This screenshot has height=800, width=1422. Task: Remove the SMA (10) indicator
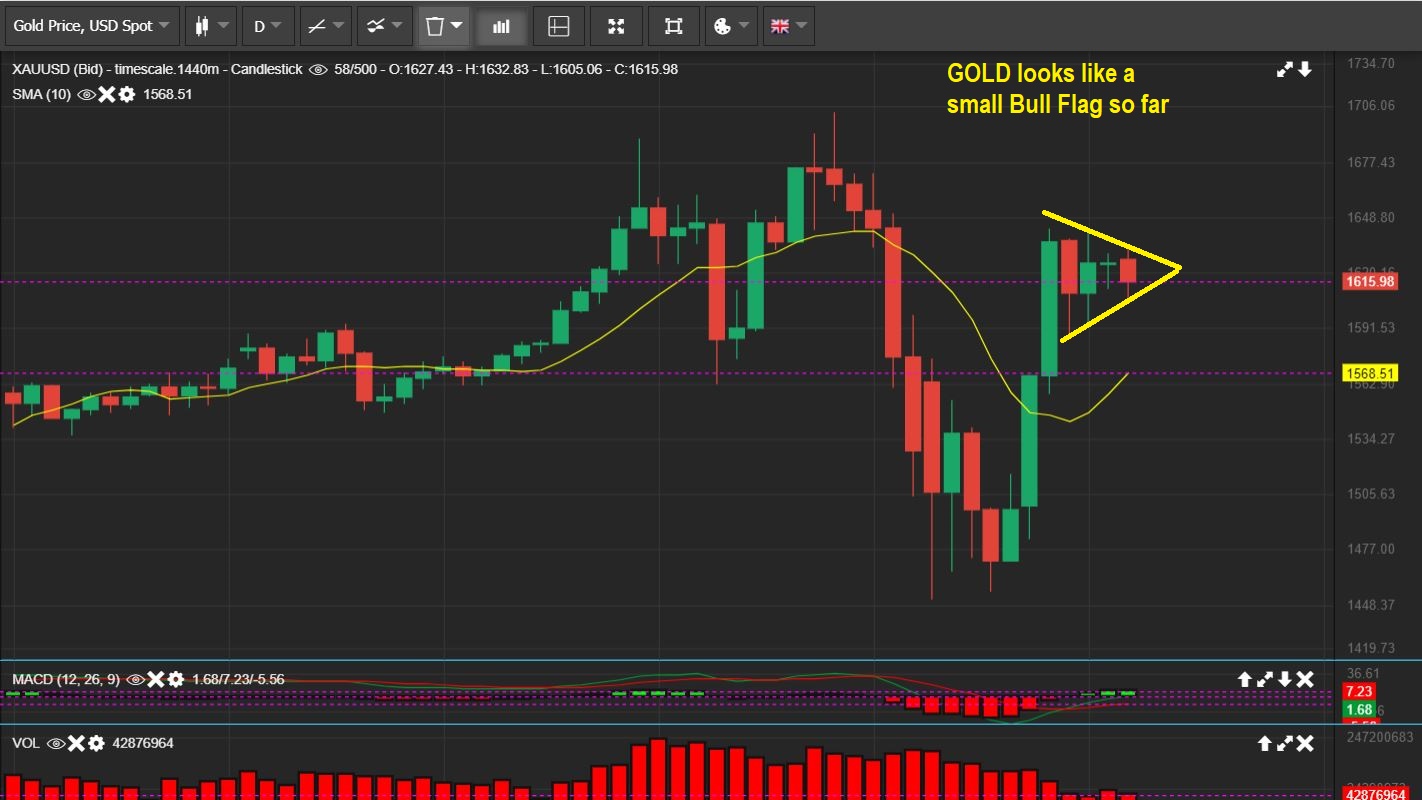click(106, 95)
